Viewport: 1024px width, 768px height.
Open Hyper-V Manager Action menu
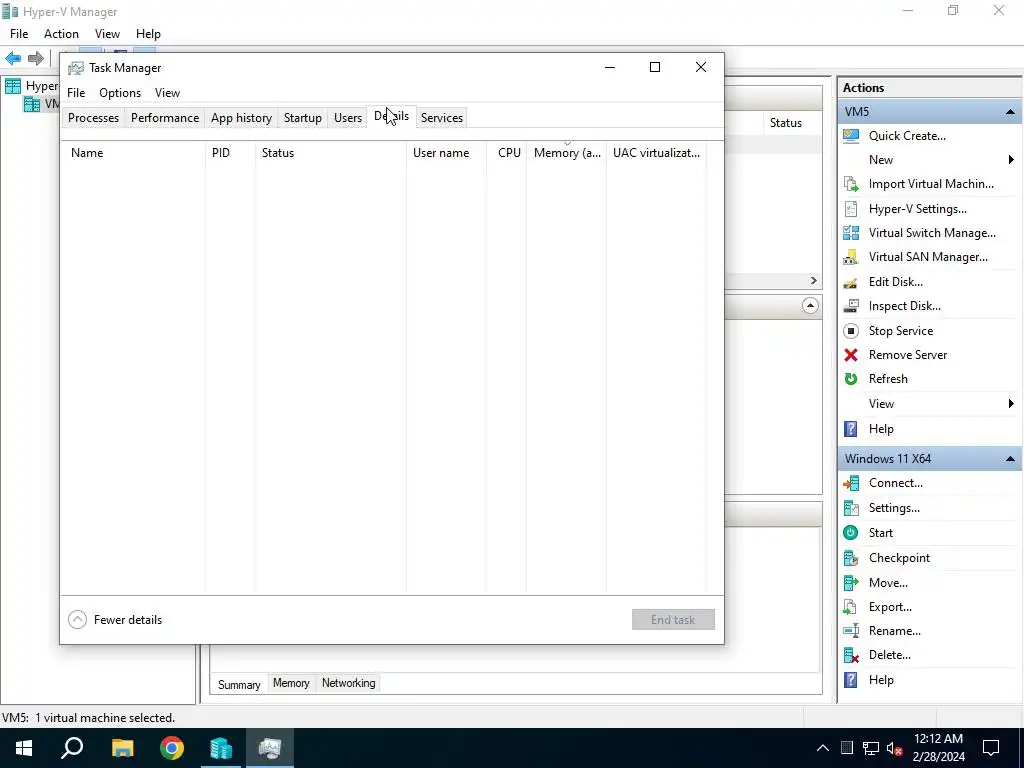pyautogui.click(x=61, y=34)
